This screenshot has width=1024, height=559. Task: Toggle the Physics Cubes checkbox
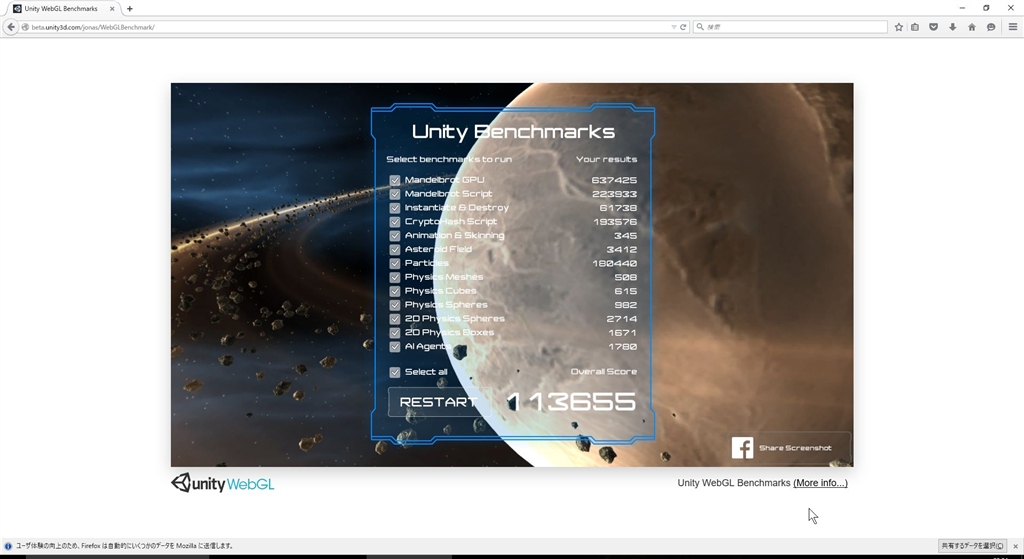point(394,291)
